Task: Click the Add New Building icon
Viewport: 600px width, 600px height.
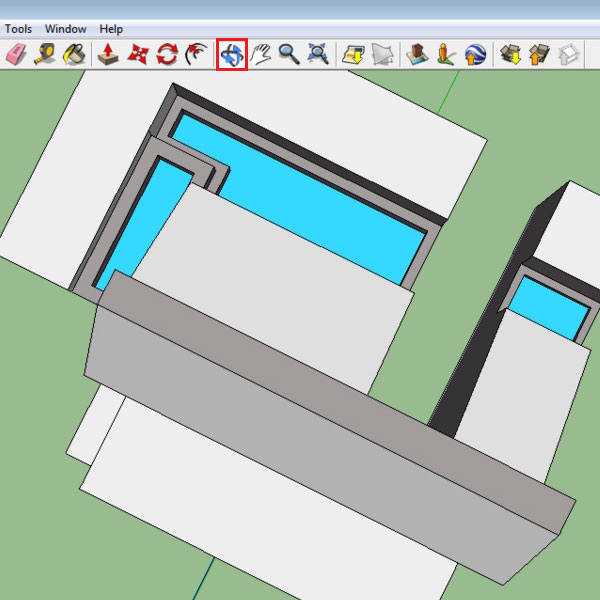Action: pos(417,54)
